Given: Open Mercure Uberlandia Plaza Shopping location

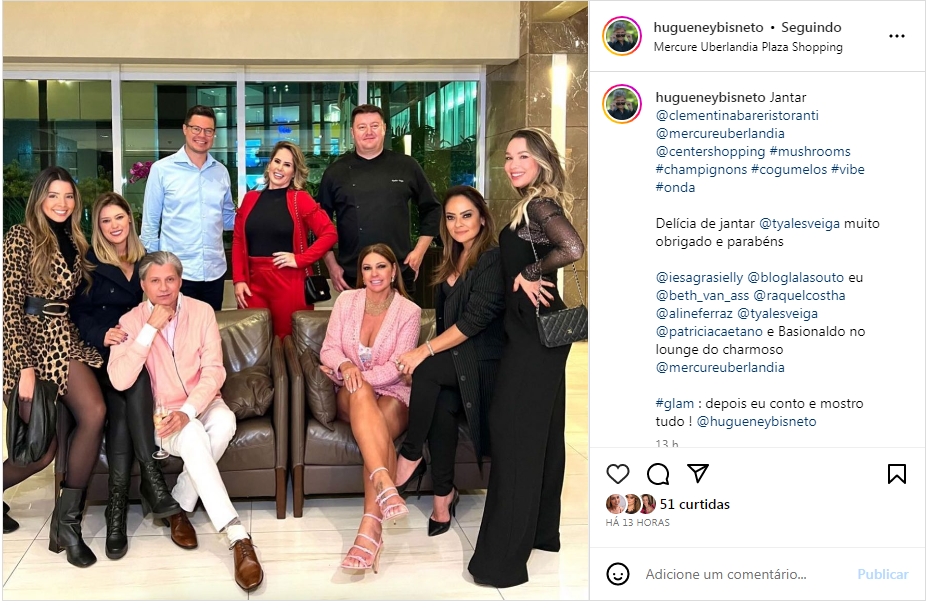Looking at the screenshot, I should 748,47.
